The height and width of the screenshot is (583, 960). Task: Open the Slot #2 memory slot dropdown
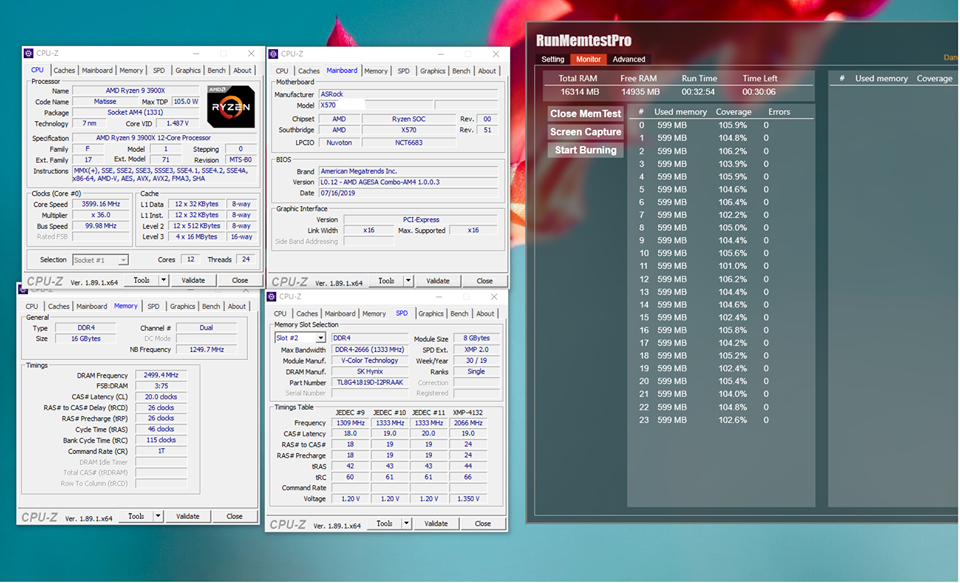300,338
